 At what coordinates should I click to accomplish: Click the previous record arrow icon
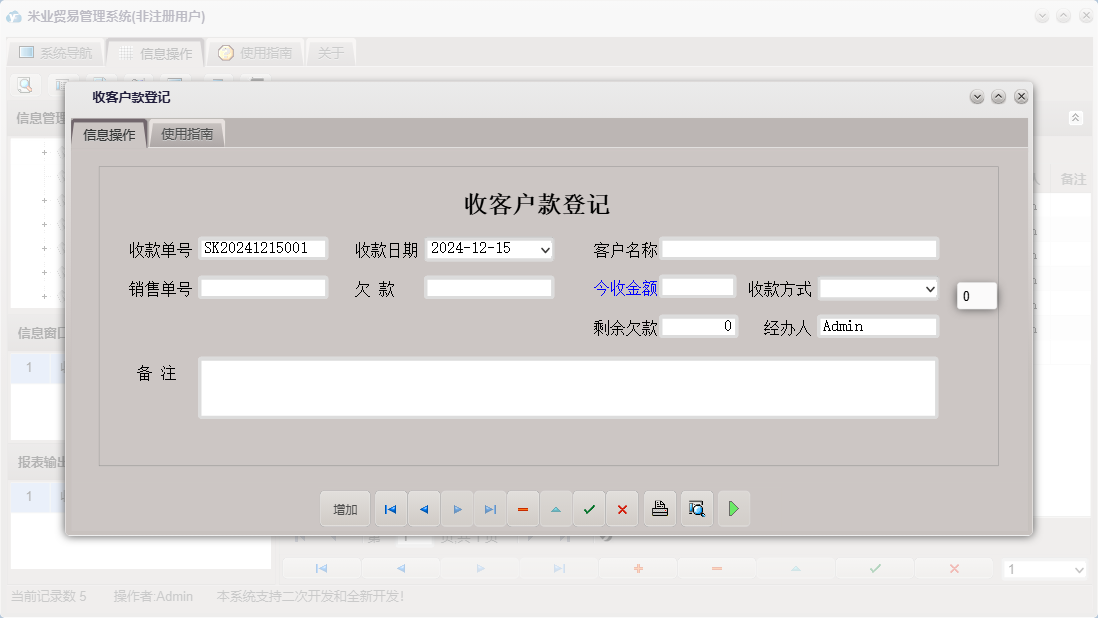tap(423, 509)
